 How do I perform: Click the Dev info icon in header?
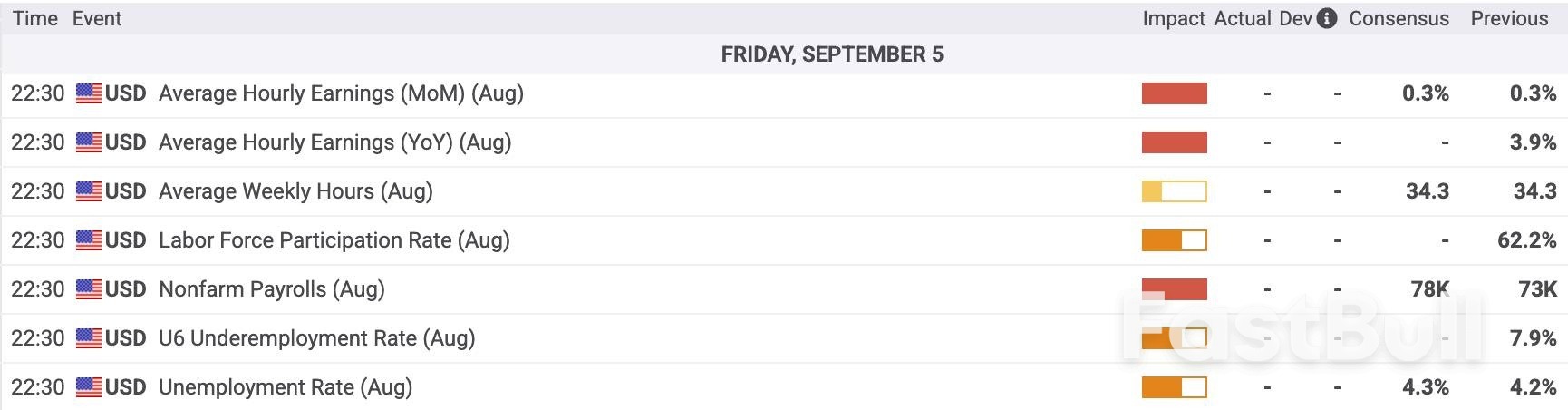click(1327, 18)
